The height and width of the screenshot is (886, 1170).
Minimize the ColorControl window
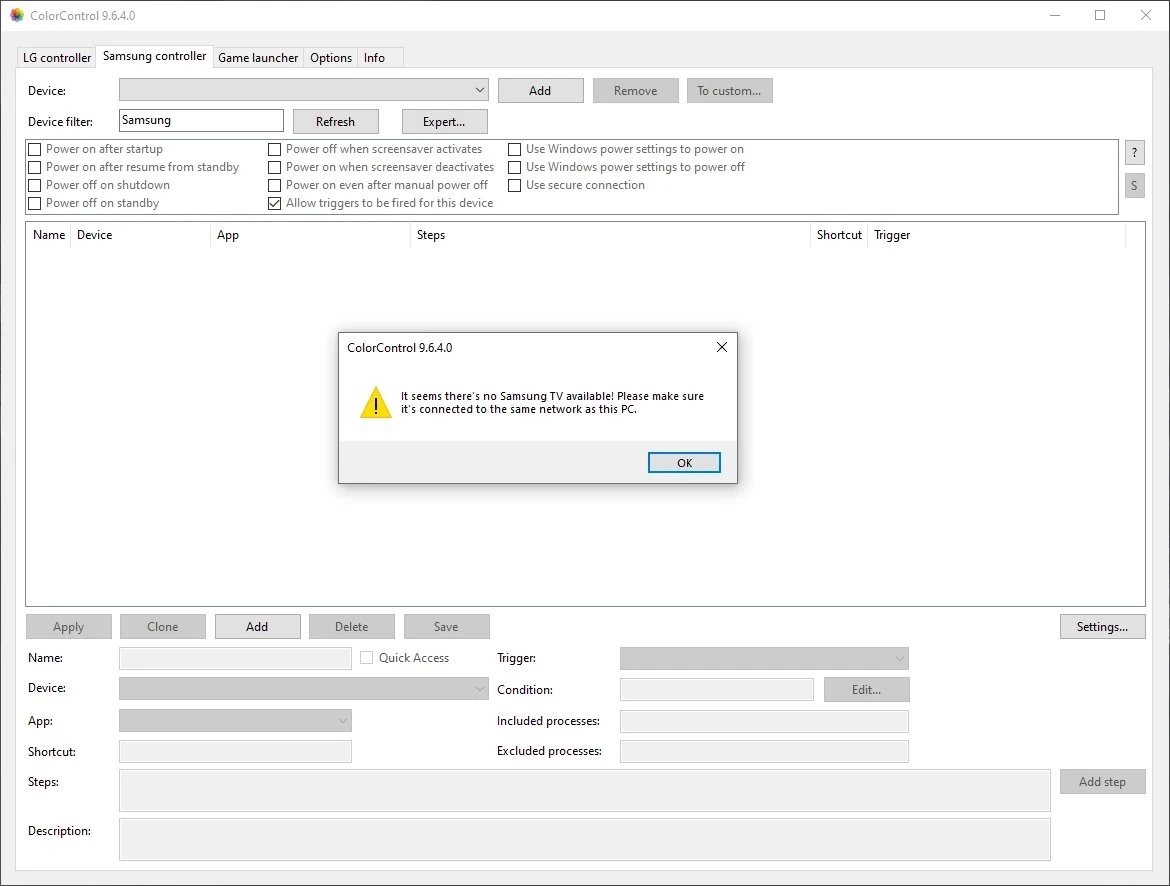(x=1055, y=15)
